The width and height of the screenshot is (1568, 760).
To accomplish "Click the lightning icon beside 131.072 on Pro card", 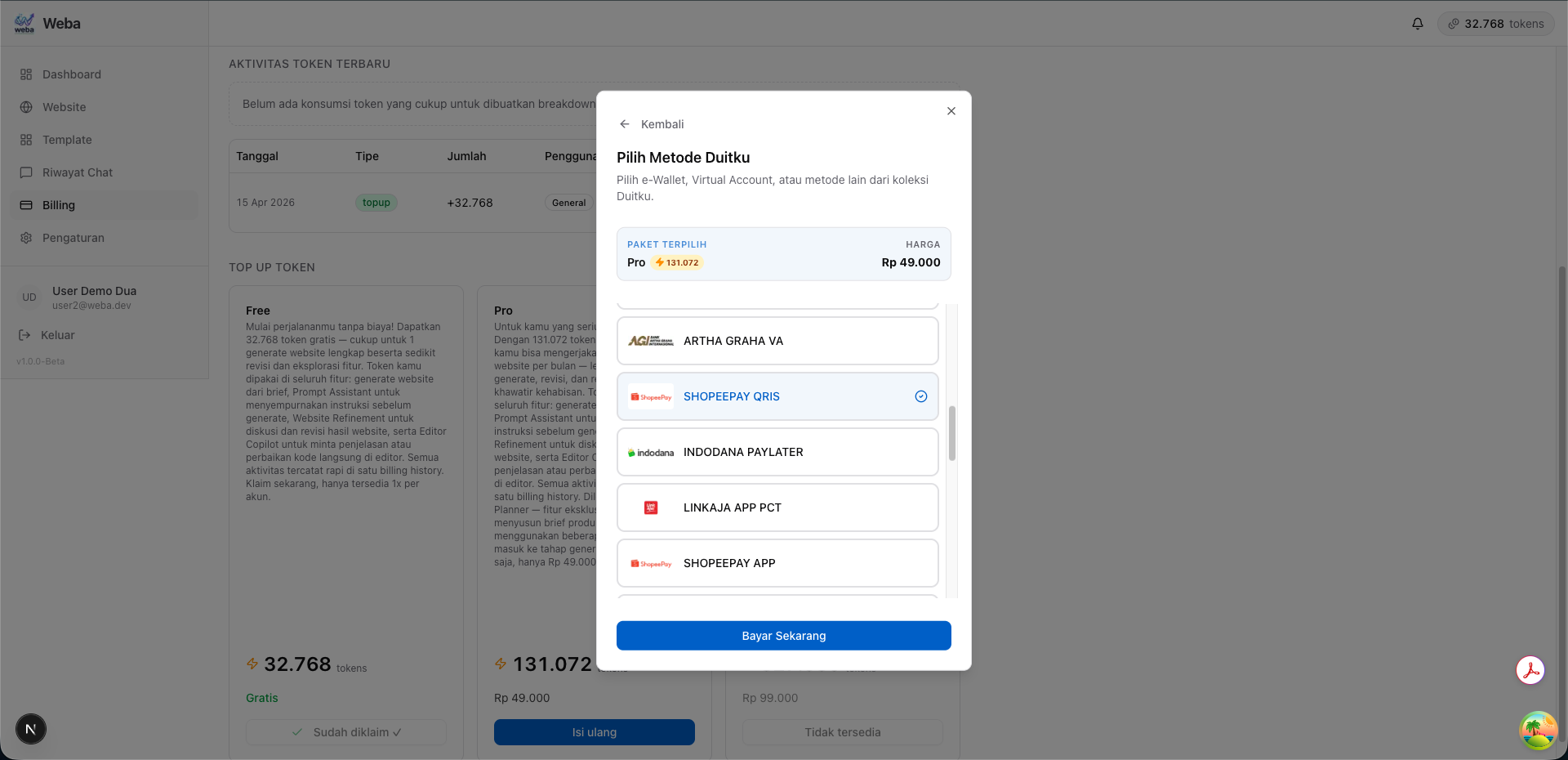I will point(501,664).
